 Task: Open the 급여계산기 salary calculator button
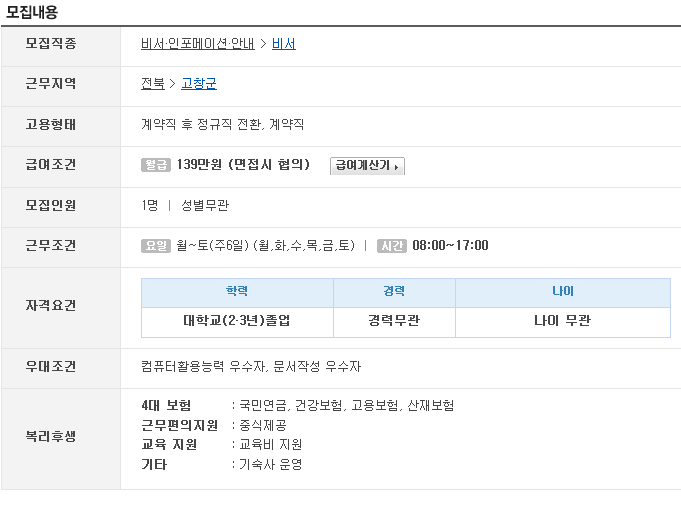367,165
